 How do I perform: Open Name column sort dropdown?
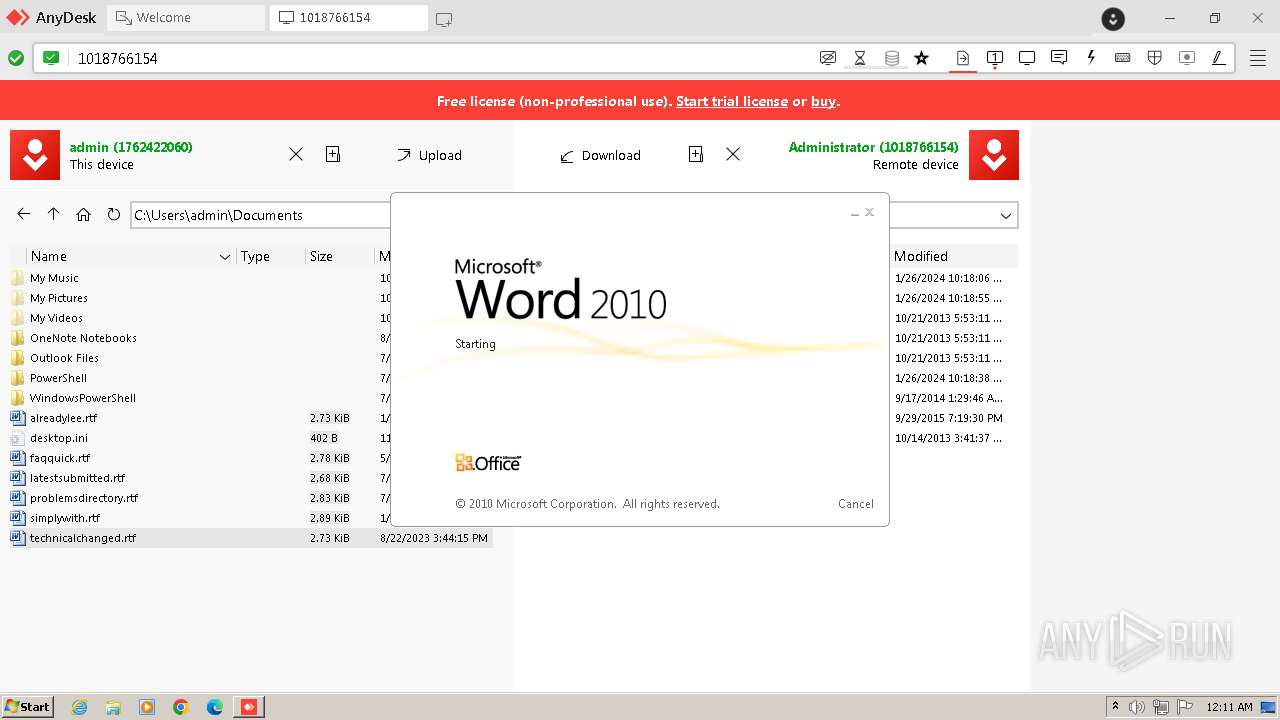(225, 257)
